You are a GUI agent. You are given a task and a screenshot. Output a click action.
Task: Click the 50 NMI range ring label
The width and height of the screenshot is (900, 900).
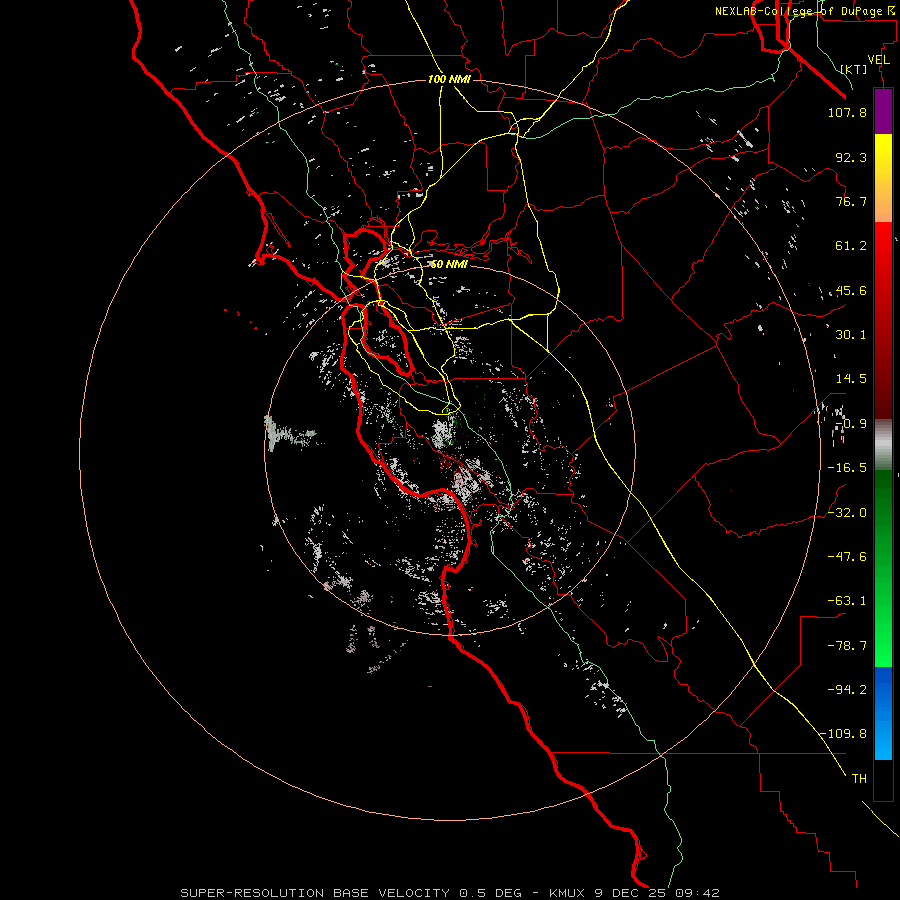449,264
